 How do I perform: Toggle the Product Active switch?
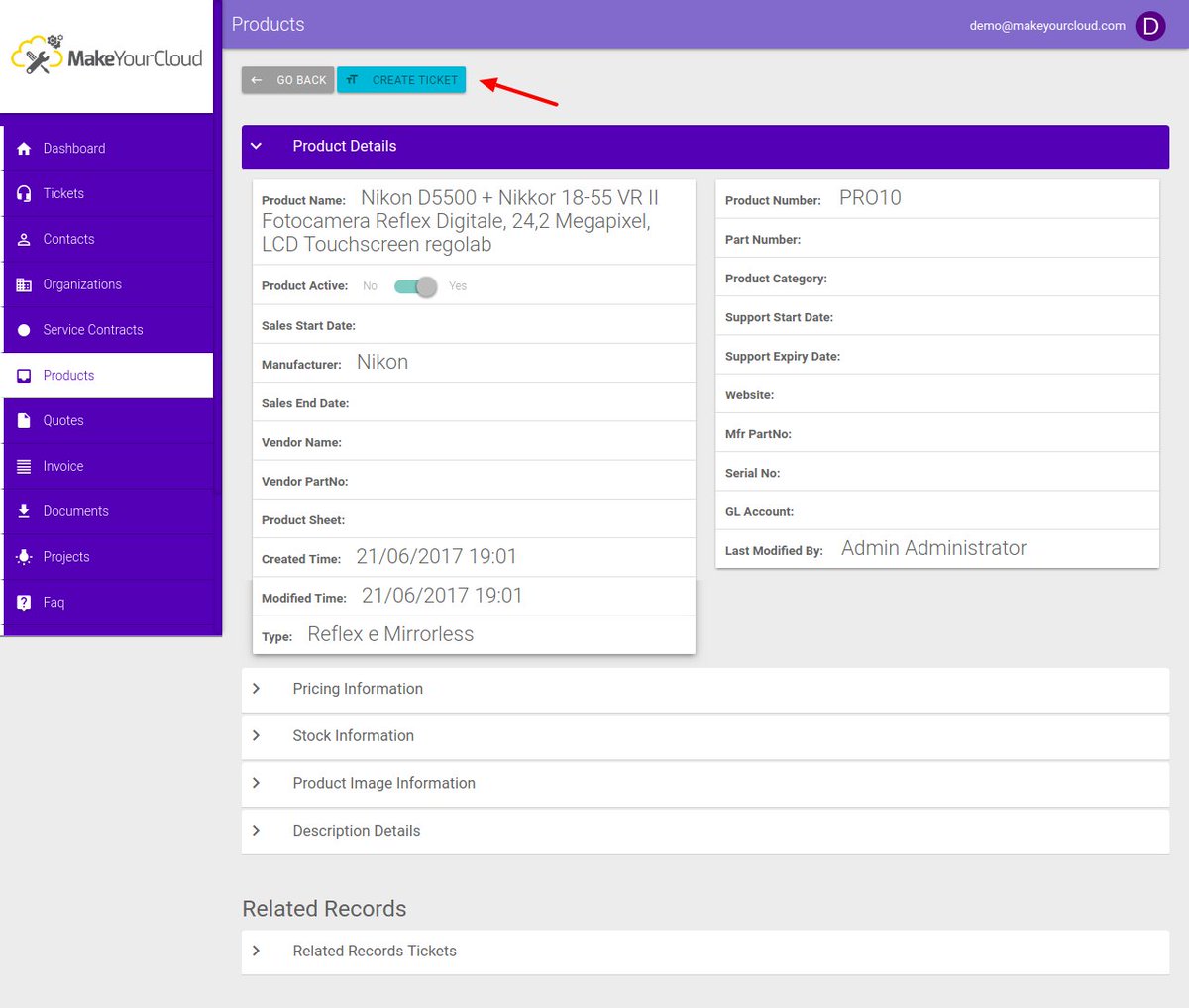(415, 286)
